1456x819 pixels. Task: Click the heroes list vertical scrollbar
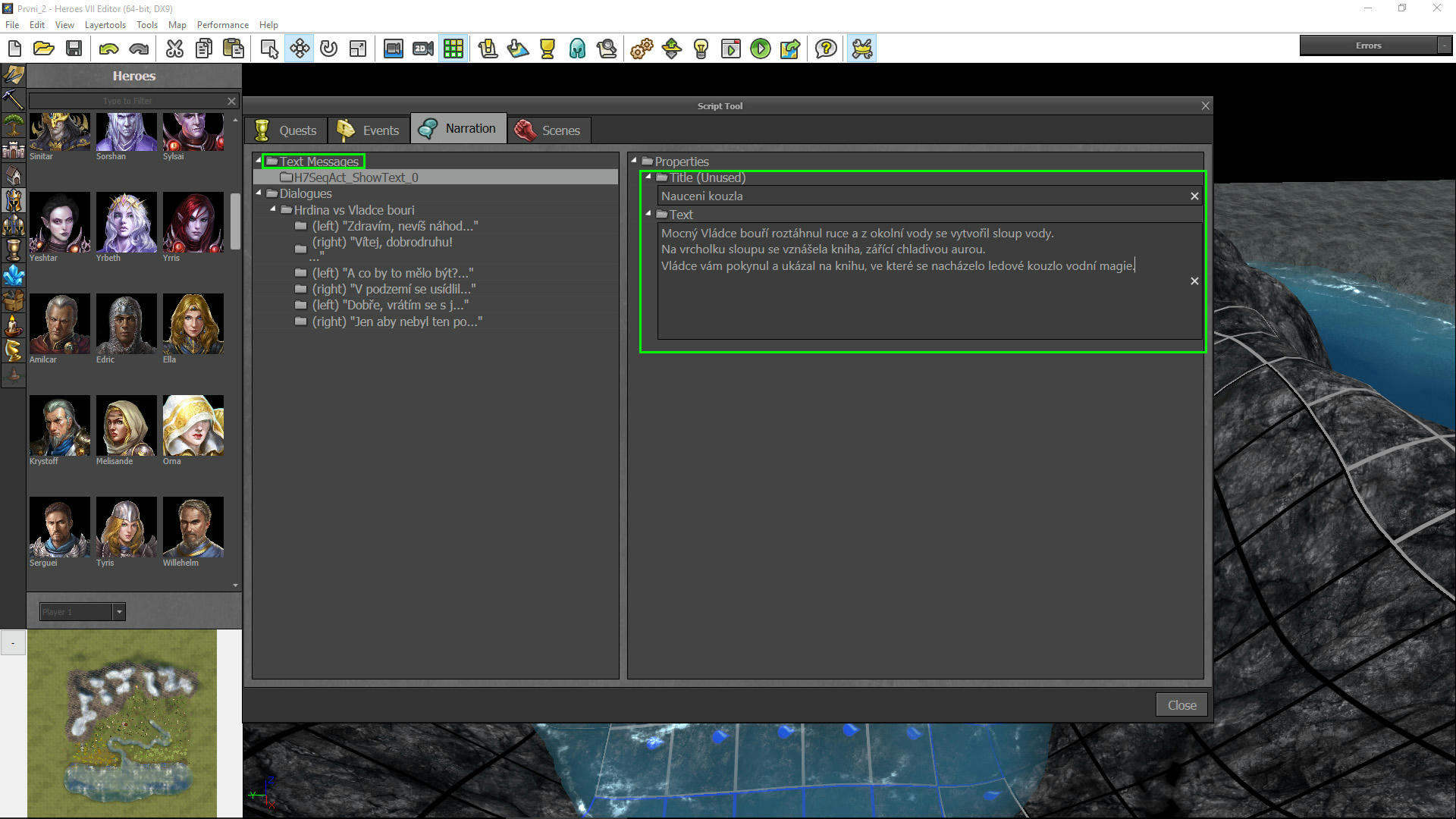[235, 221]
